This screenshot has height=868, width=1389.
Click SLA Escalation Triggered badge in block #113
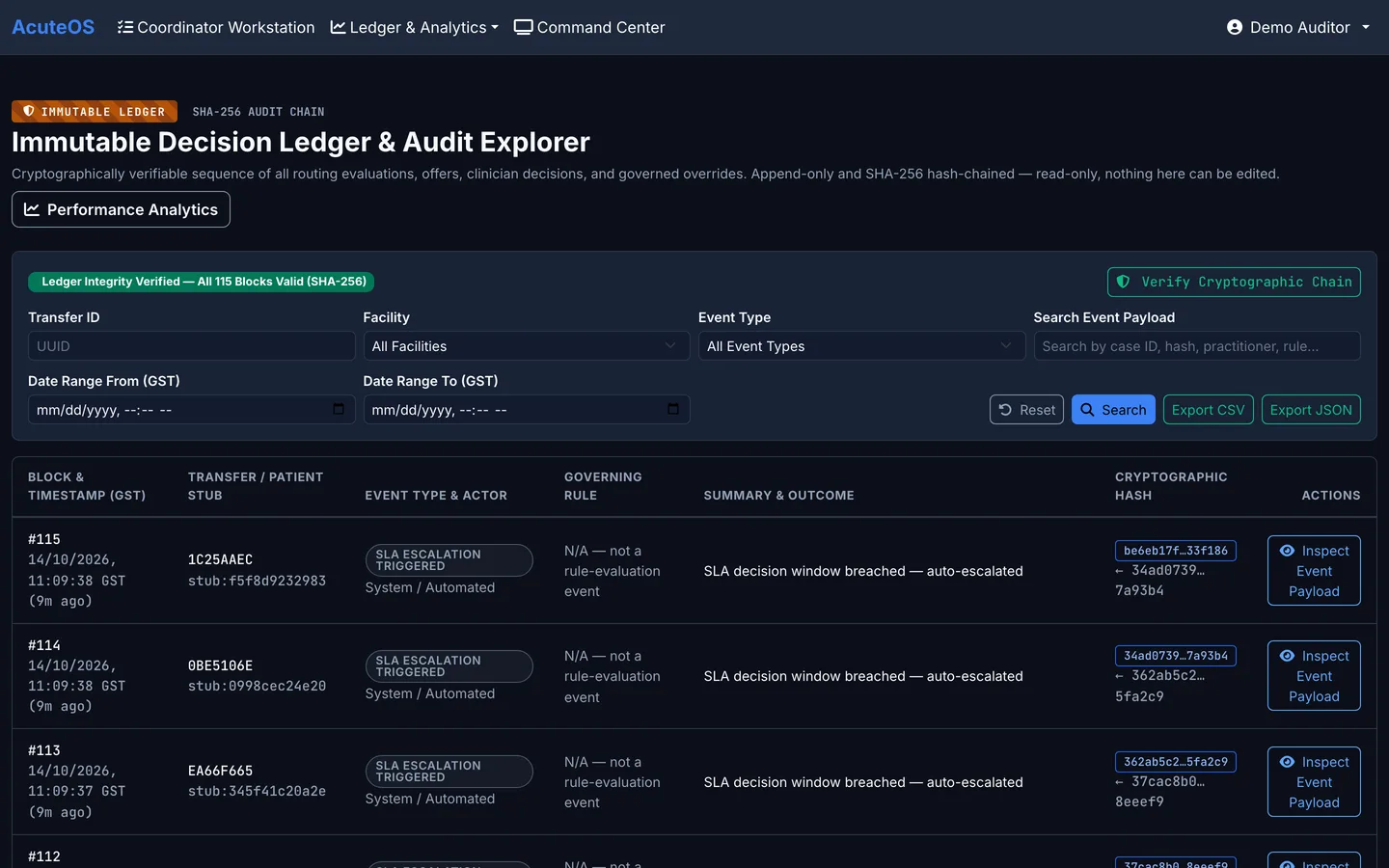tap(449, 772)
